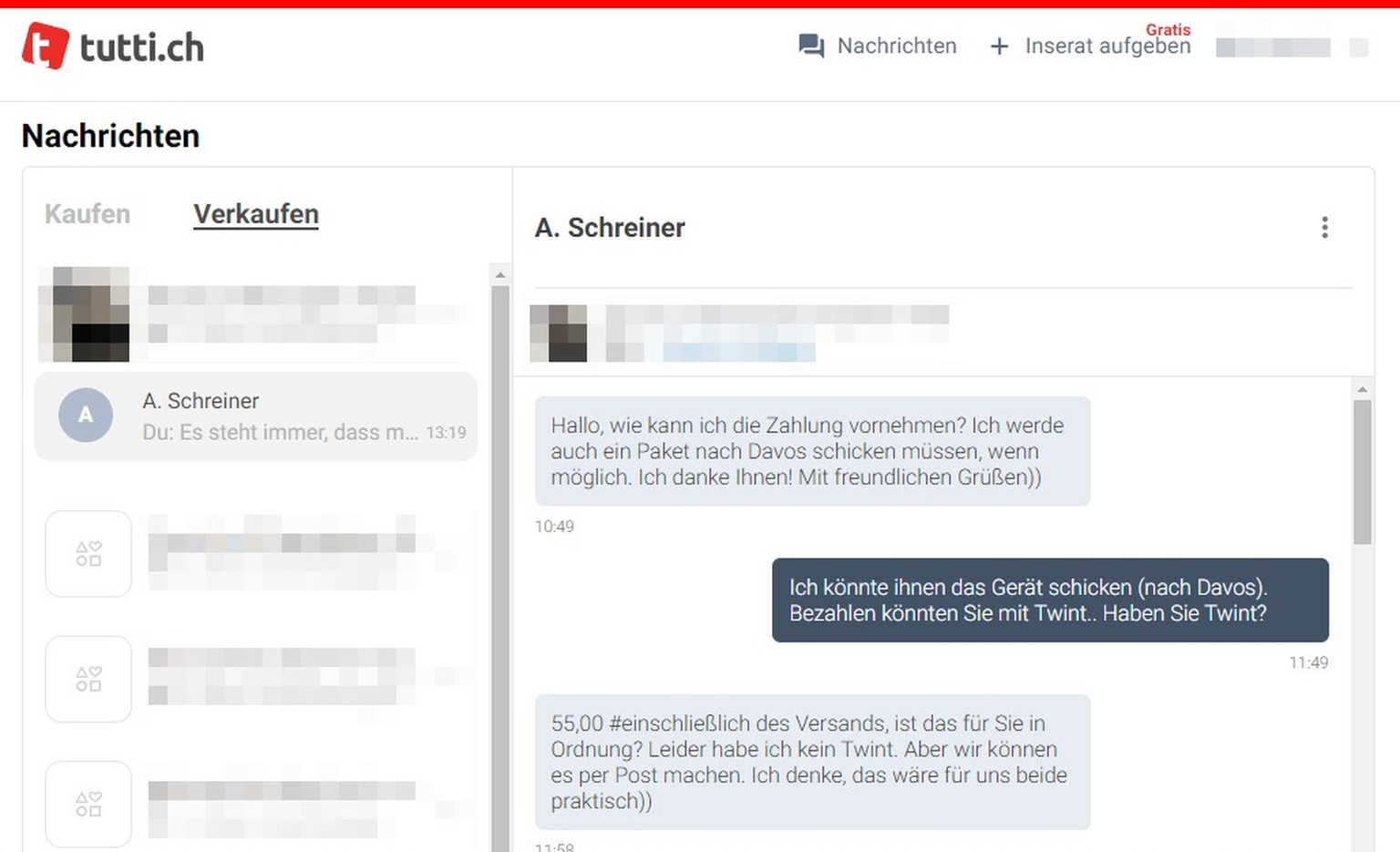
Task: Click the tutti.ch logo icon
Action: click(46, 46)
